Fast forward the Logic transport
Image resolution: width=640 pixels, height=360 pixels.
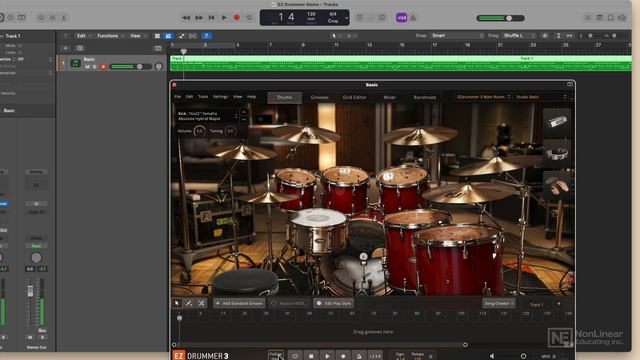tap(199, 18)
